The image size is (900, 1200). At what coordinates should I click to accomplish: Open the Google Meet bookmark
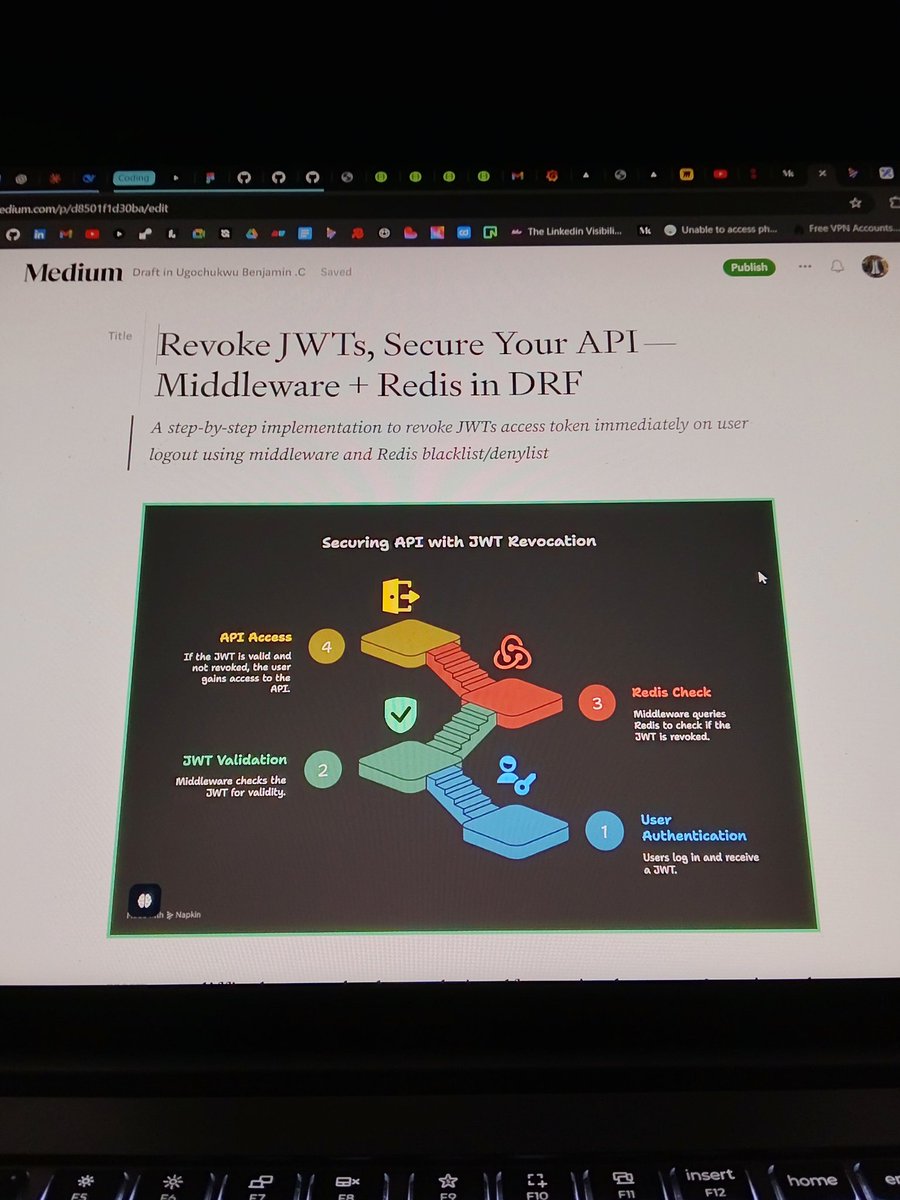199,234
